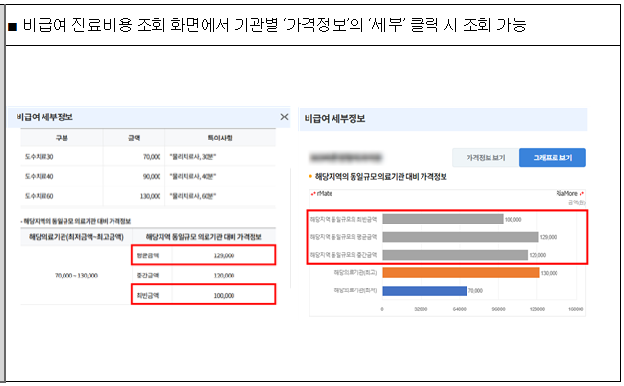The width and height of the screenshot is (624, 386).
Task: Click the 해당지역 동일규모의 최빈금액 chart label
Action: pos(343,219)
